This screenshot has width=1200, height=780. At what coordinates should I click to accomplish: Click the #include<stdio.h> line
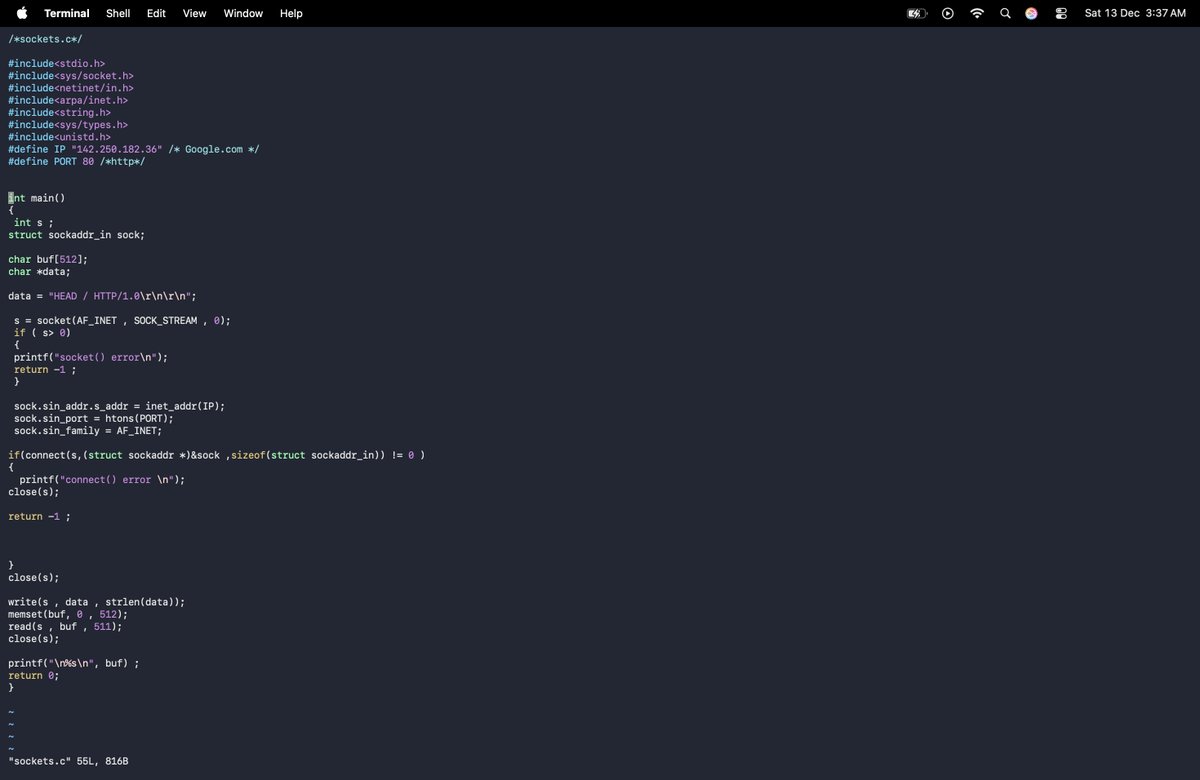click(x=57, y=63)
